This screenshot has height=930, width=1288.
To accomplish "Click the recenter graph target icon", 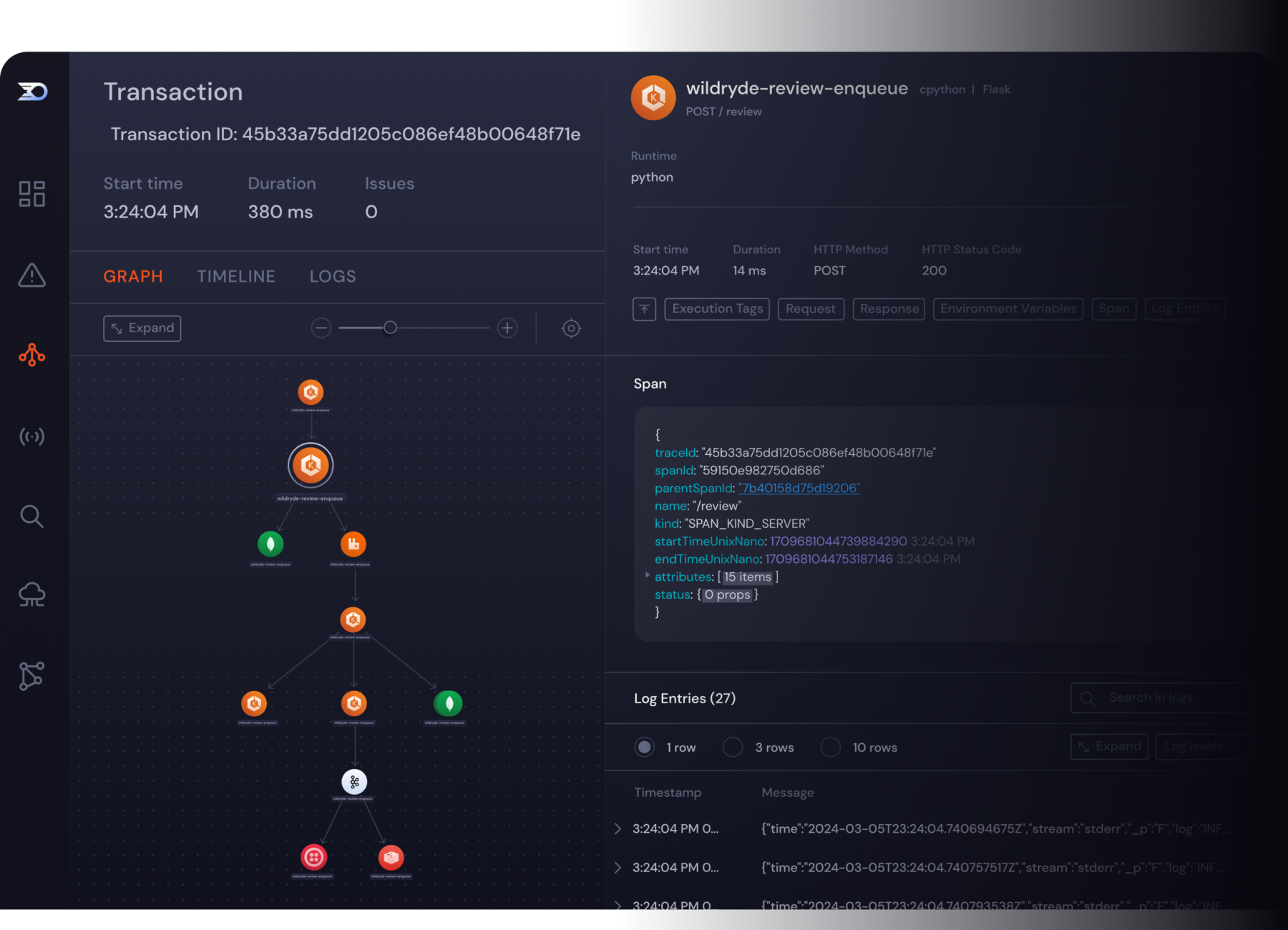I will pos(571,328).
